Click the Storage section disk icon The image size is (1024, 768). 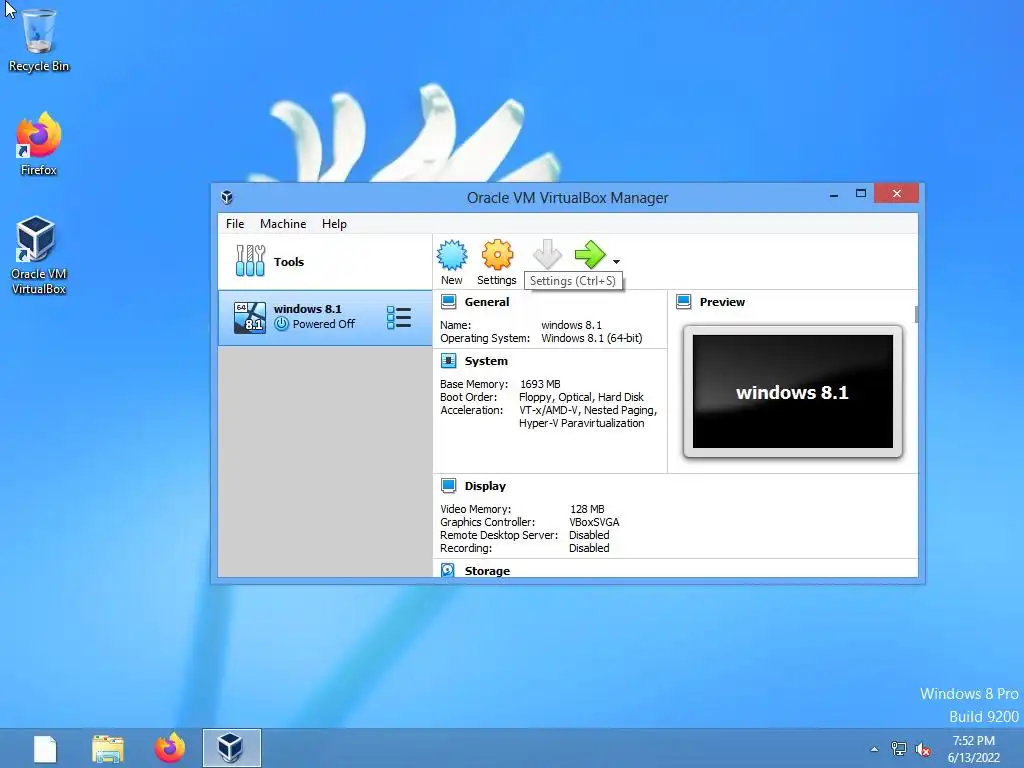[448, 570]
